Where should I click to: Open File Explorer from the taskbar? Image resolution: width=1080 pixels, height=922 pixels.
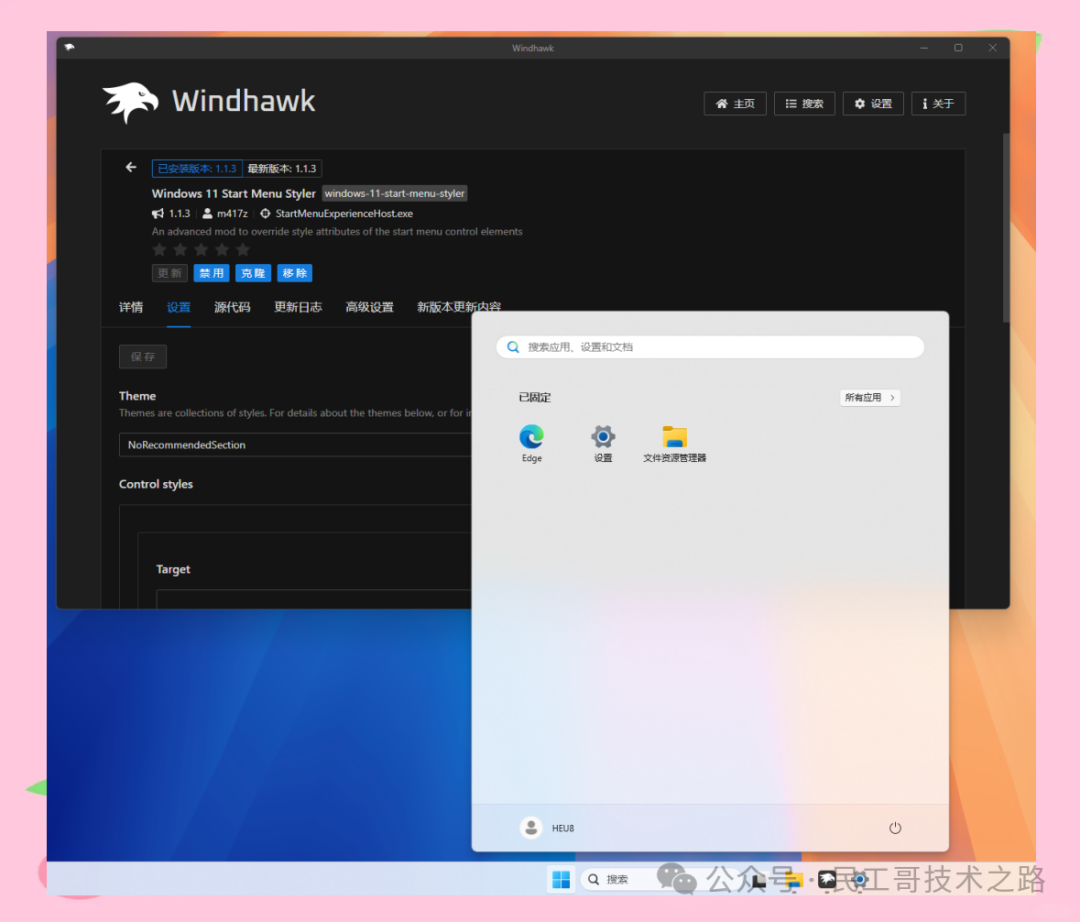[792, 879]
